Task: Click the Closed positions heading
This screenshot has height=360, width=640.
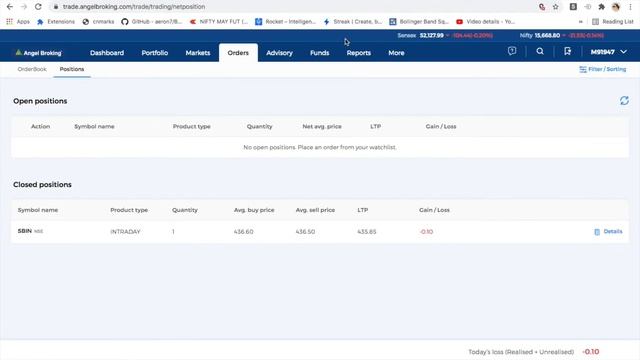Action: point(42,184)
